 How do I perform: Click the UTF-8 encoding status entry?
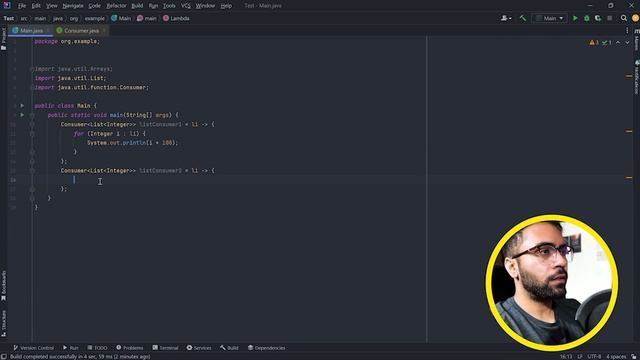click(594, 357)
